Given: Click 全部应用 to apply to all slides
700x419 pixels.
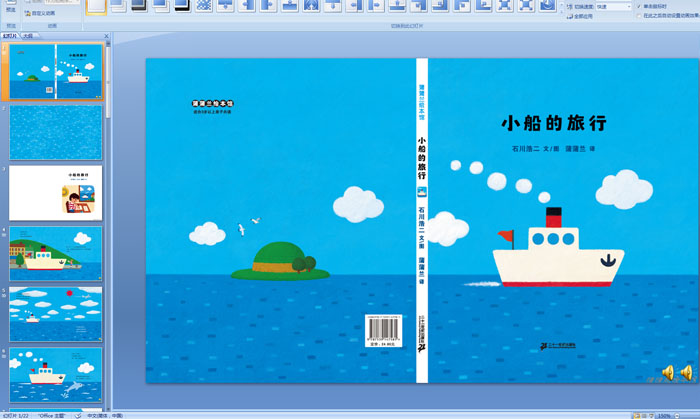Looking at the screenshot, I should [580, 16].
